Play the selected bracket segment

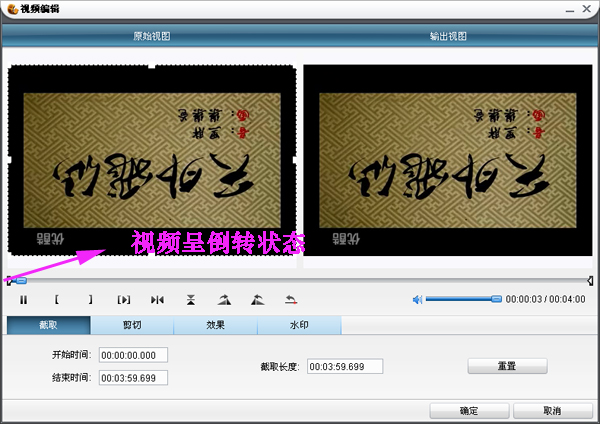pyautogui.click(x=124, y=299)
